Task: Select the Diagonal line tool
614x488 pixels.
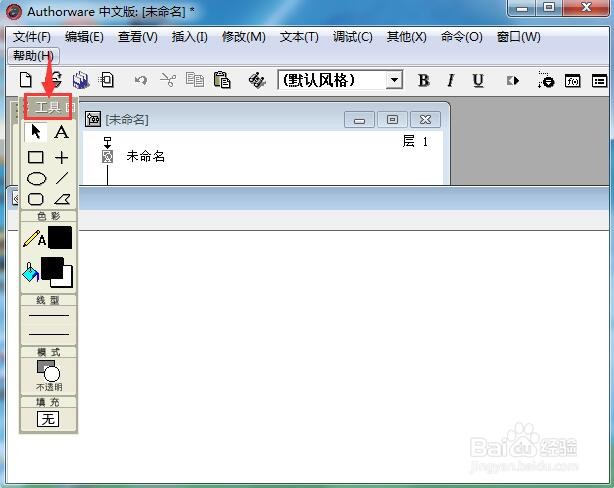Action: pyautogui.click(x=62, y=178)
